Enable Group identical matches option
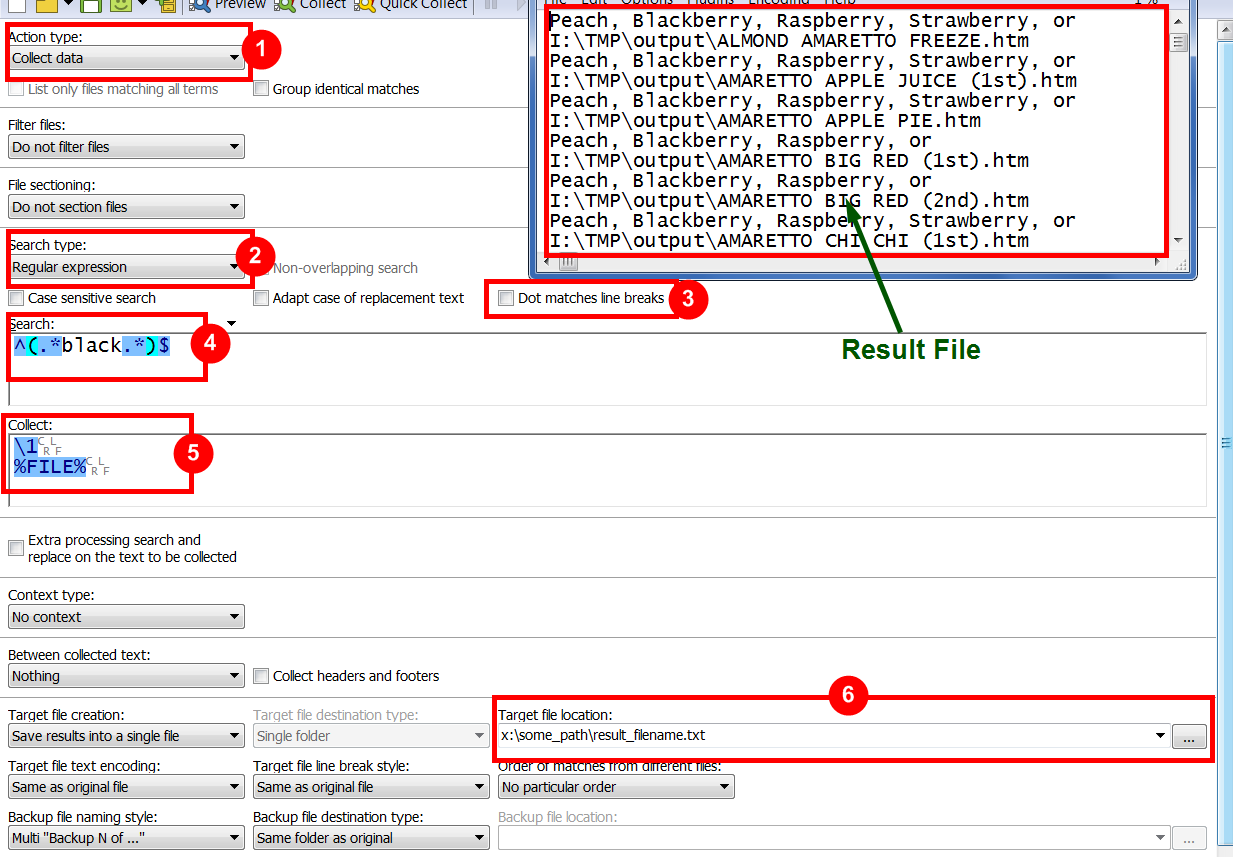 coord(261,89)
